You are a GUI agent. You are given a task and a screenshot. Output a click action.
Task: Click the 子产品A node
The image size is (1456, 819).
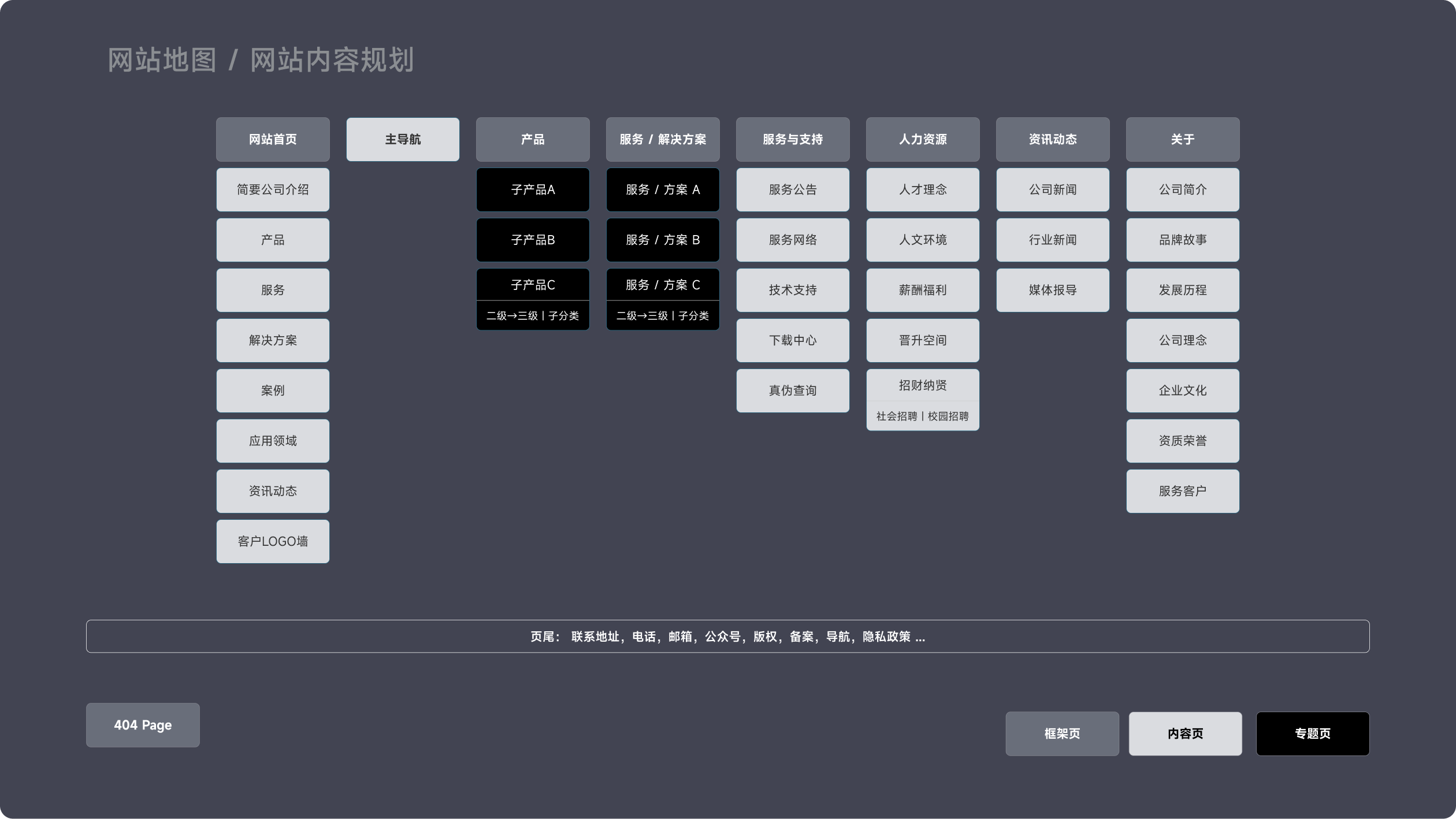pyautogui.click(x=532, y=189)
